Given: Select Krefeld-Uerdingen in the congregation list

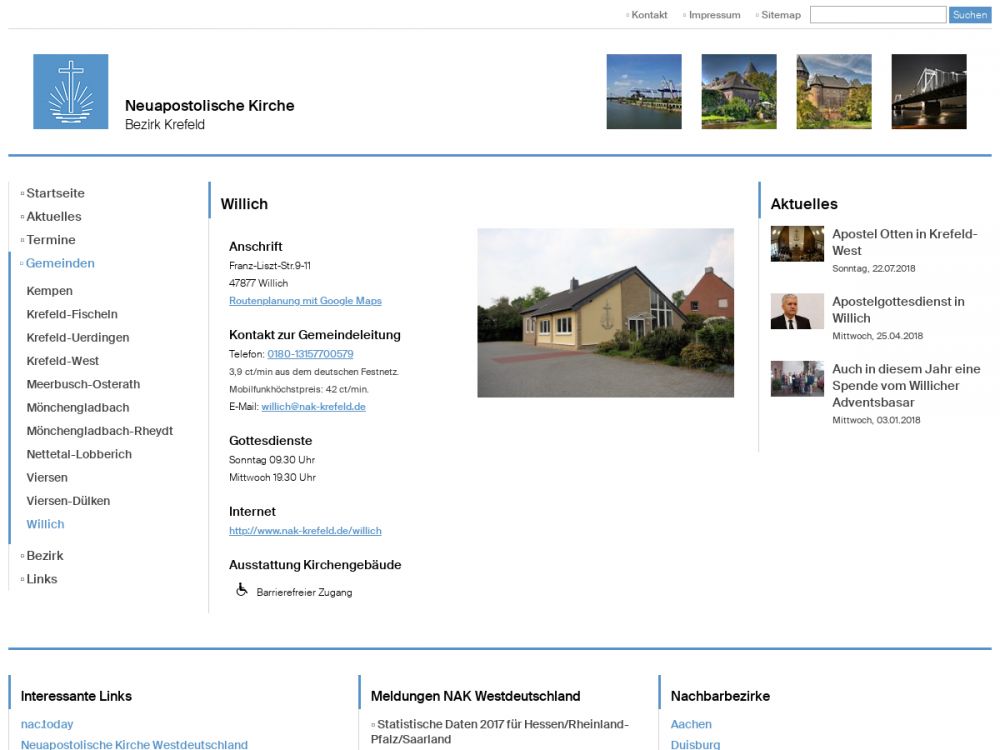Looking at the screenshot, I should 78,338.
